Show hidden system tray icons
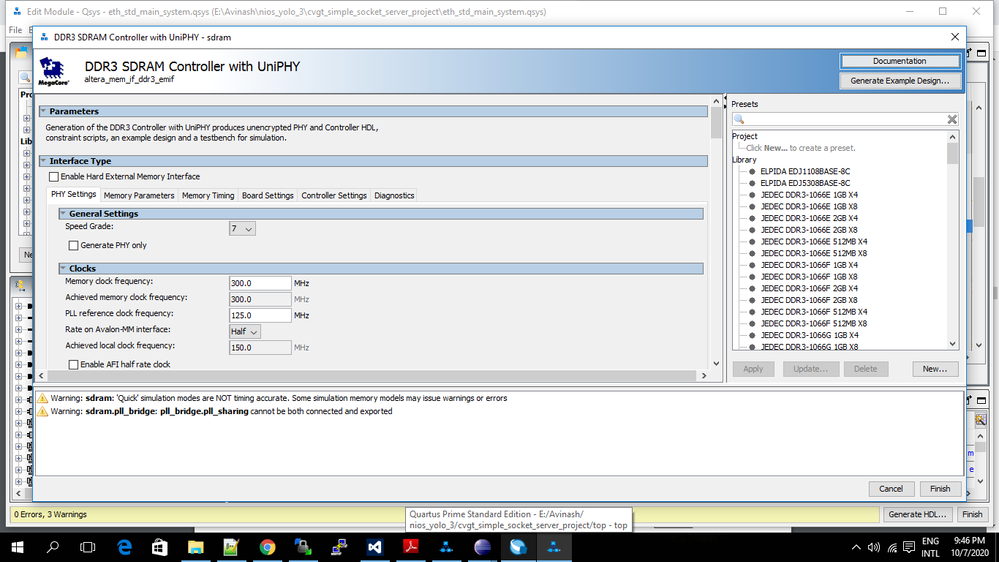 pos(856,547)
